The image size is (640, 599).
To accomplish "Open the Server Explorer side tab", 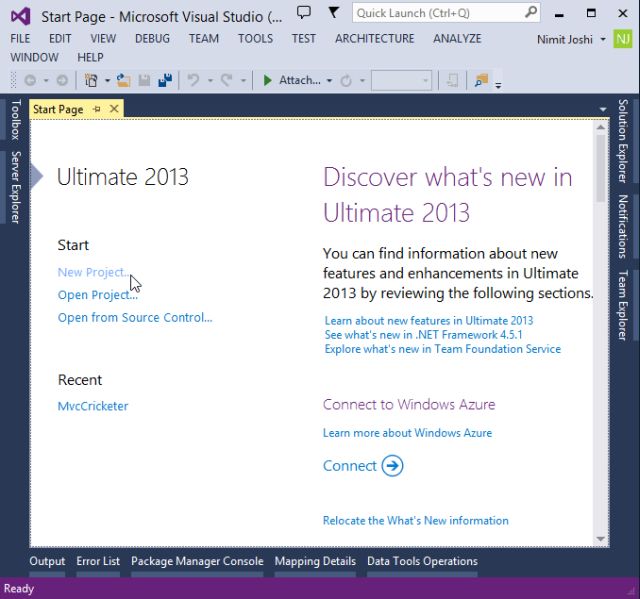I will pos(16,187).
